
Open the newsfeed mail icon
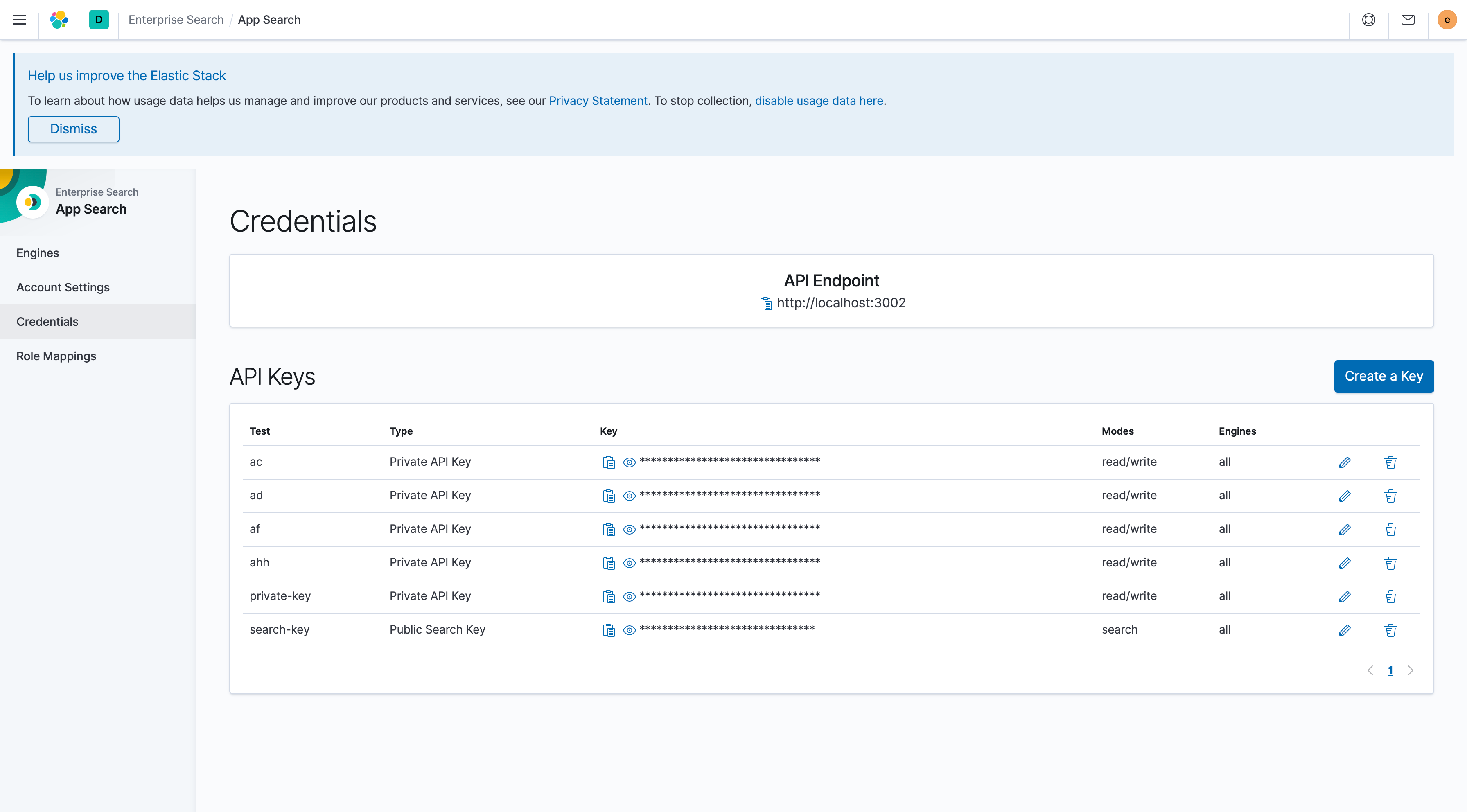tap(1408, 20)
